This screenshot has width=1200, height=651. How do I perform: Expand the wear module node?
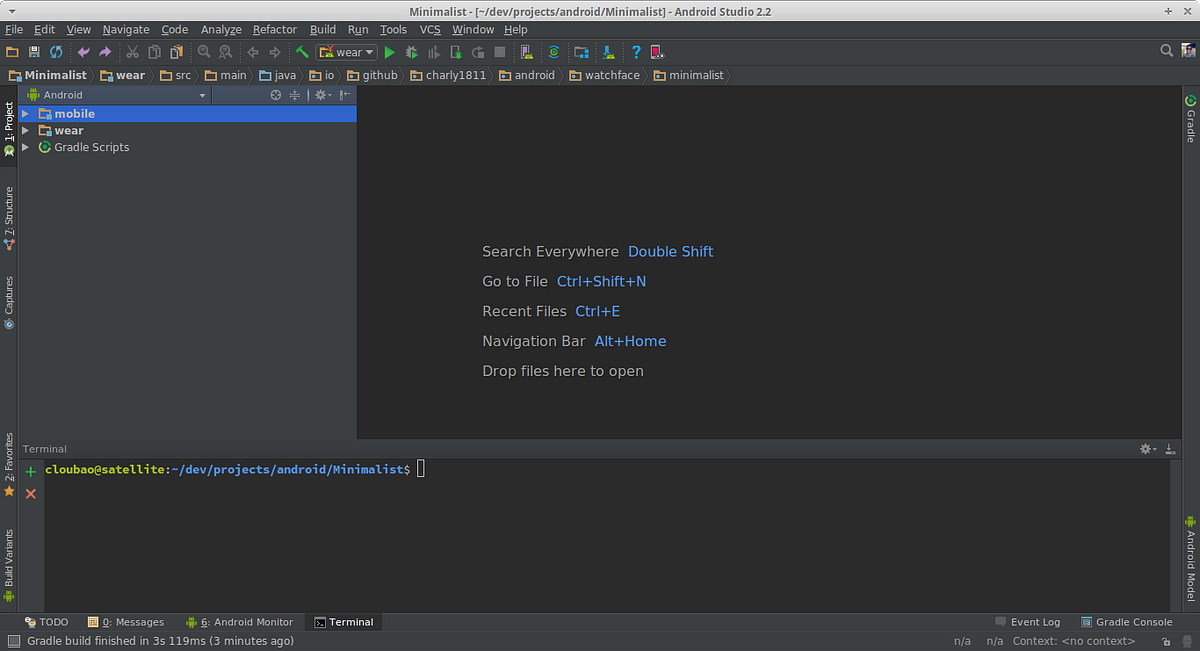coord(26,130)
